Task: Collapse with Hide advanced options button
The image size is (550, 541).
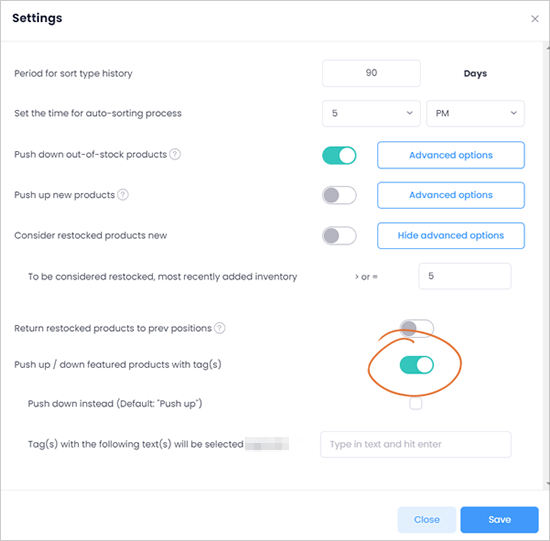Action: 451,235
